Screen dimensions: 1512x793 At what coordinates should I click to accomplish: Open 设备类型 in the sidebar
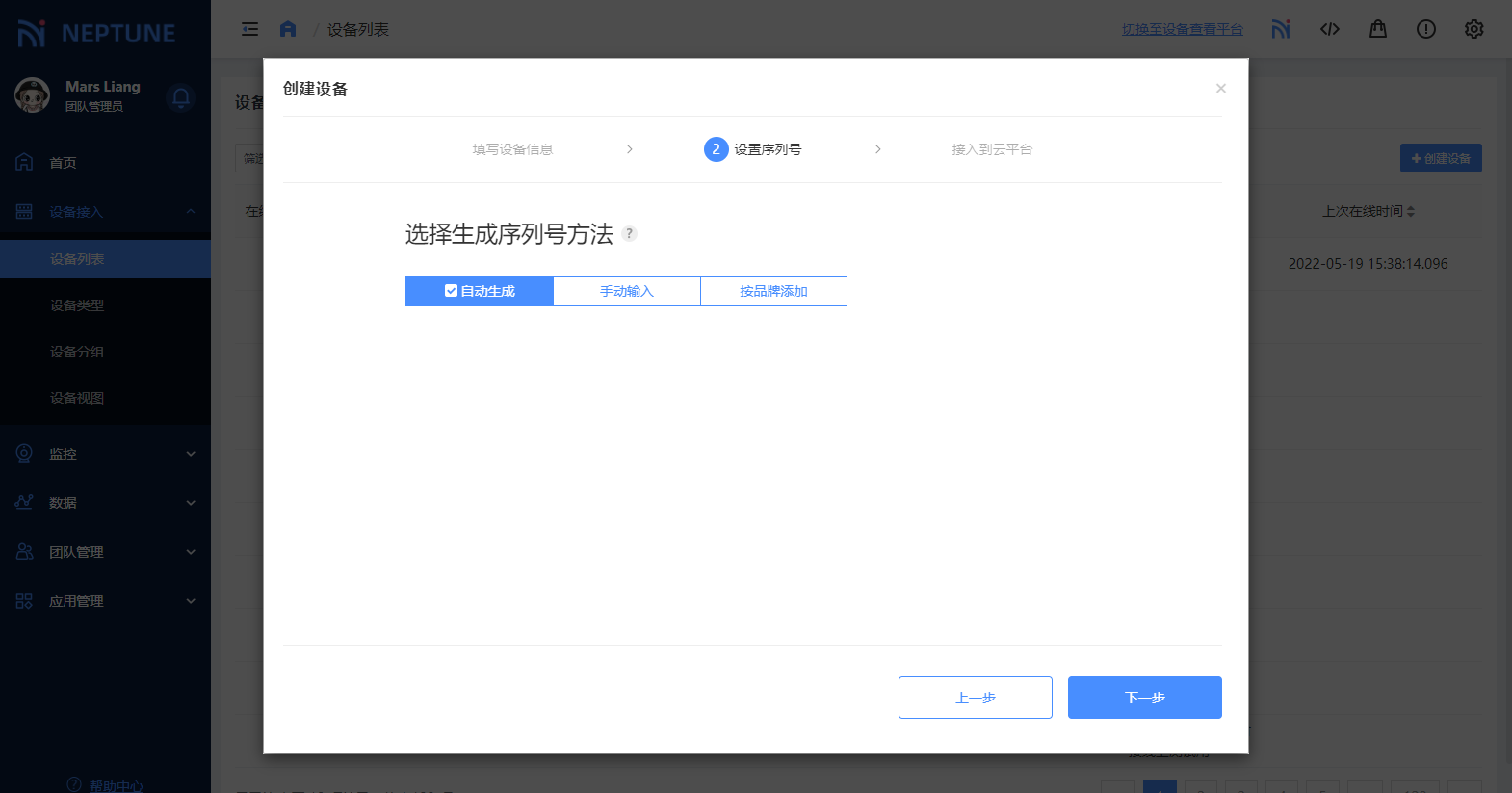click(x=77, y=305)
